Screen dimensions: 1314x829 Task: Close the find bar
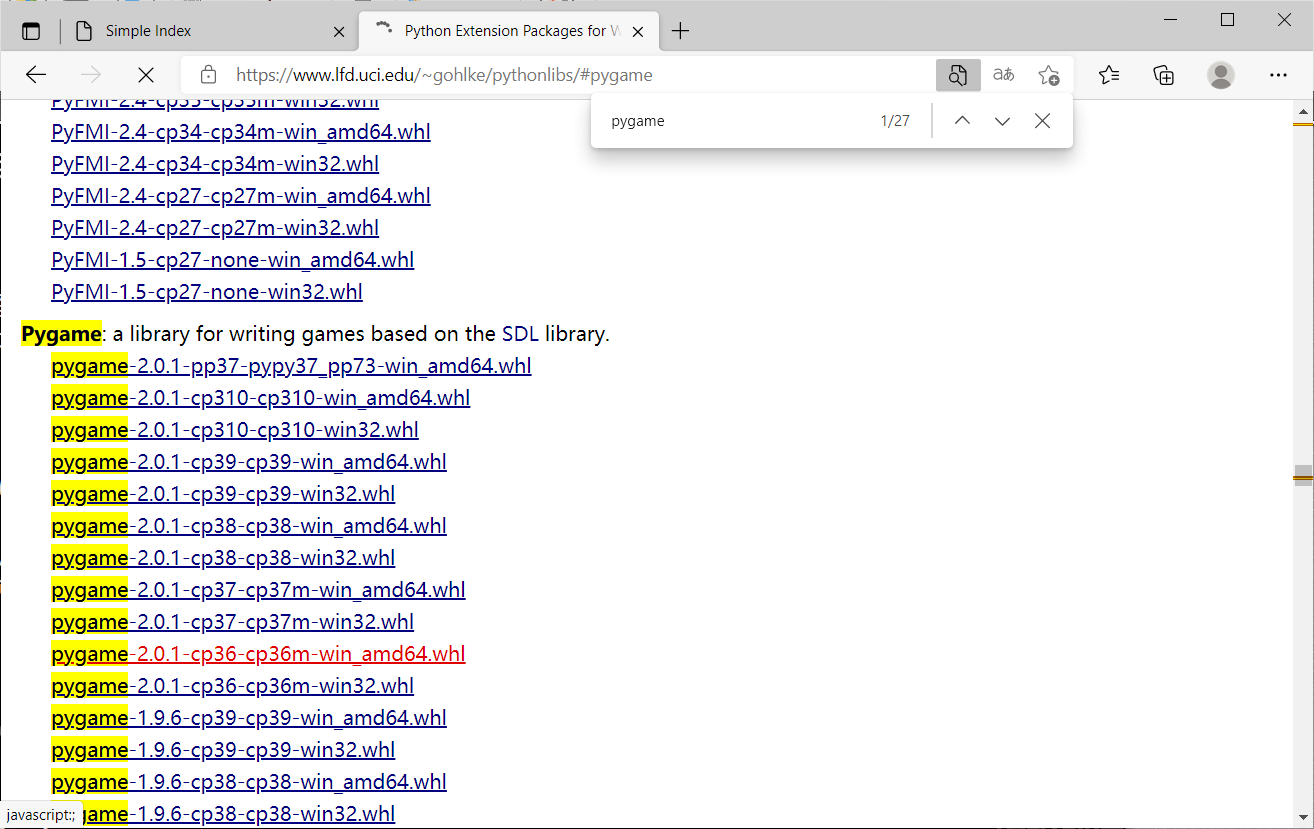(1042, 121)
